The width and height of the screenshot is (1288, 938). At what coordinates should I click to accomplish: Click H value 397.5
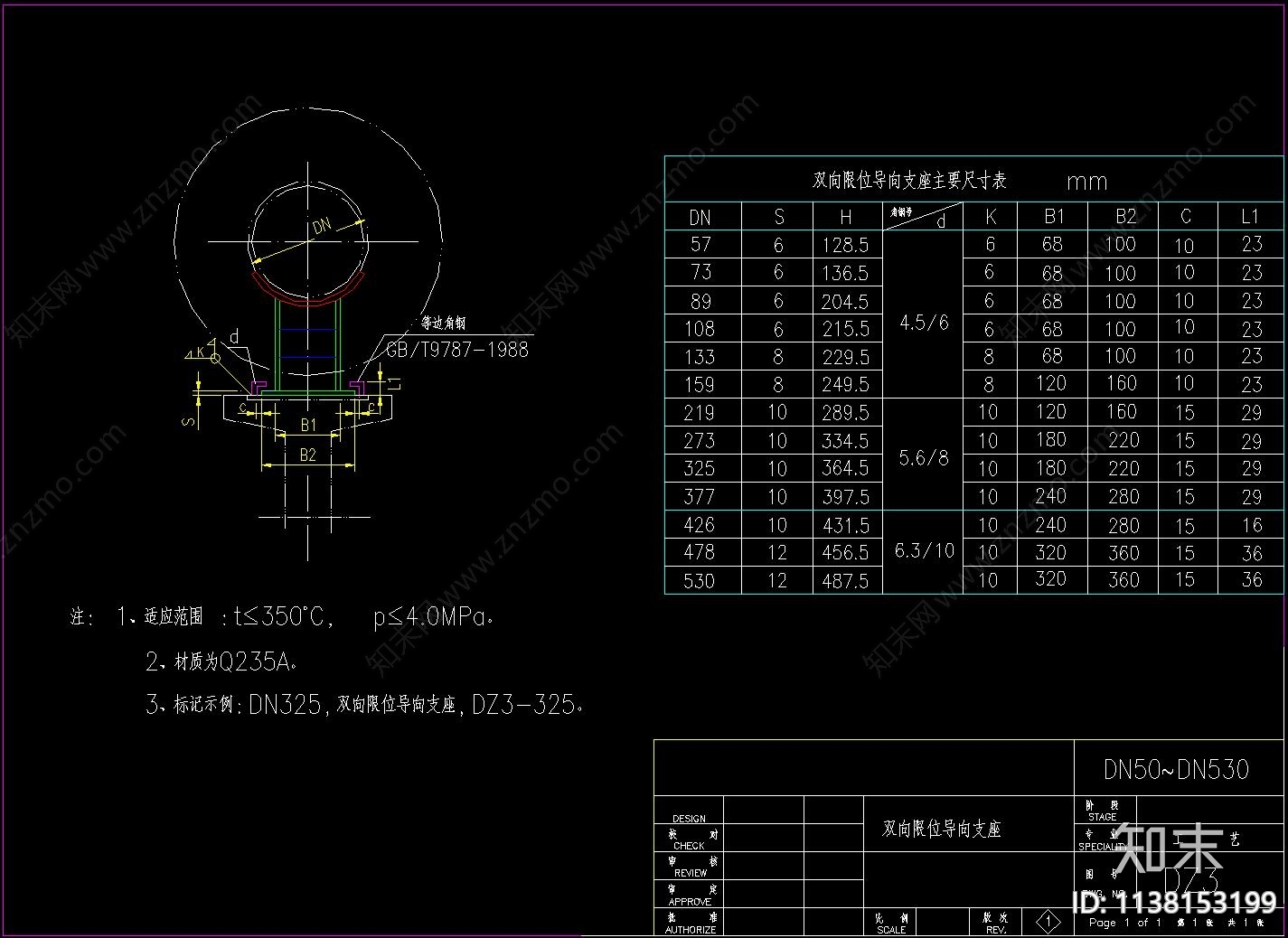(845, 497)
